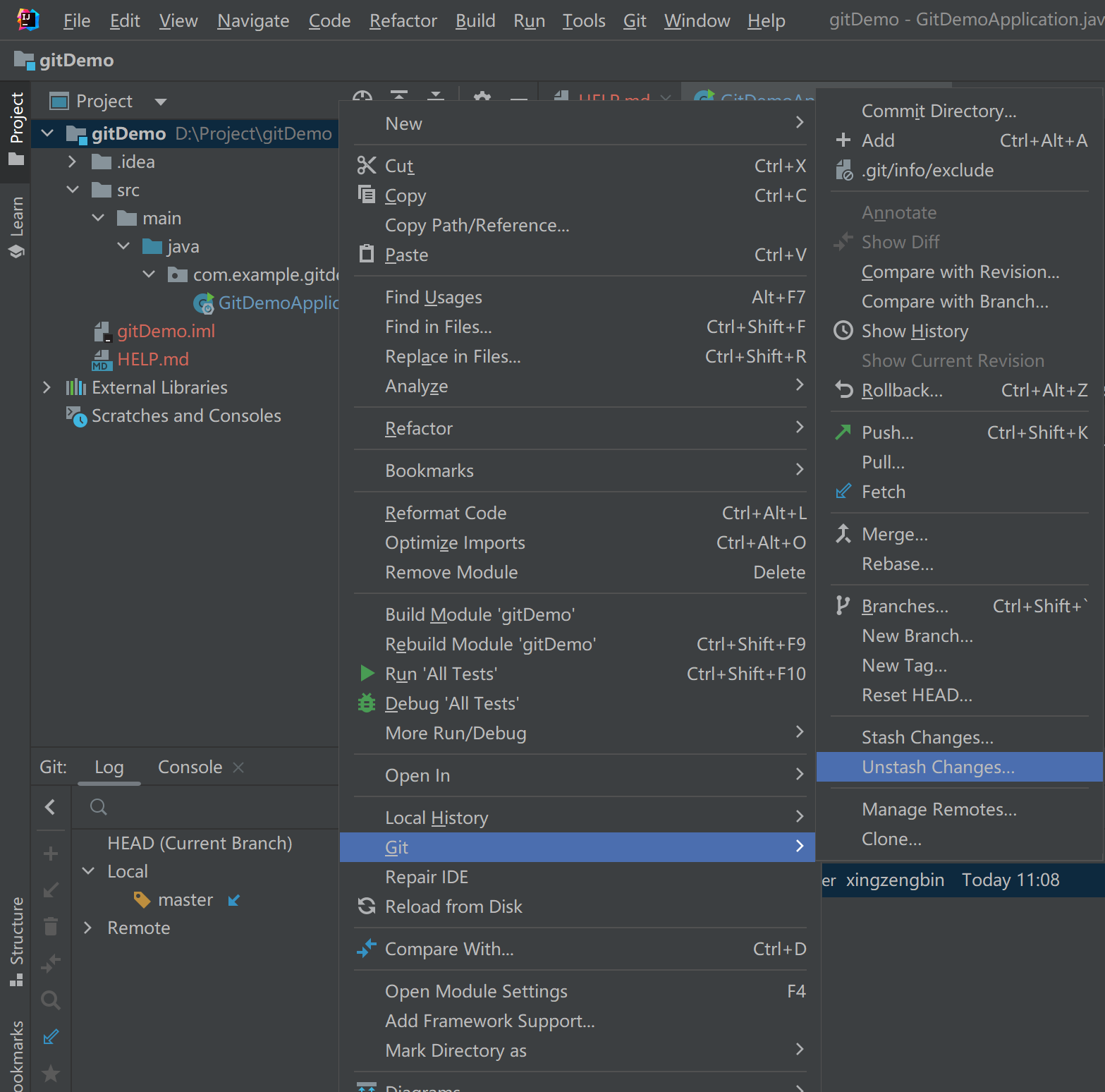Open the Project tool window side tab
Screen dimensions: 1105x1092
coord(16,129)
